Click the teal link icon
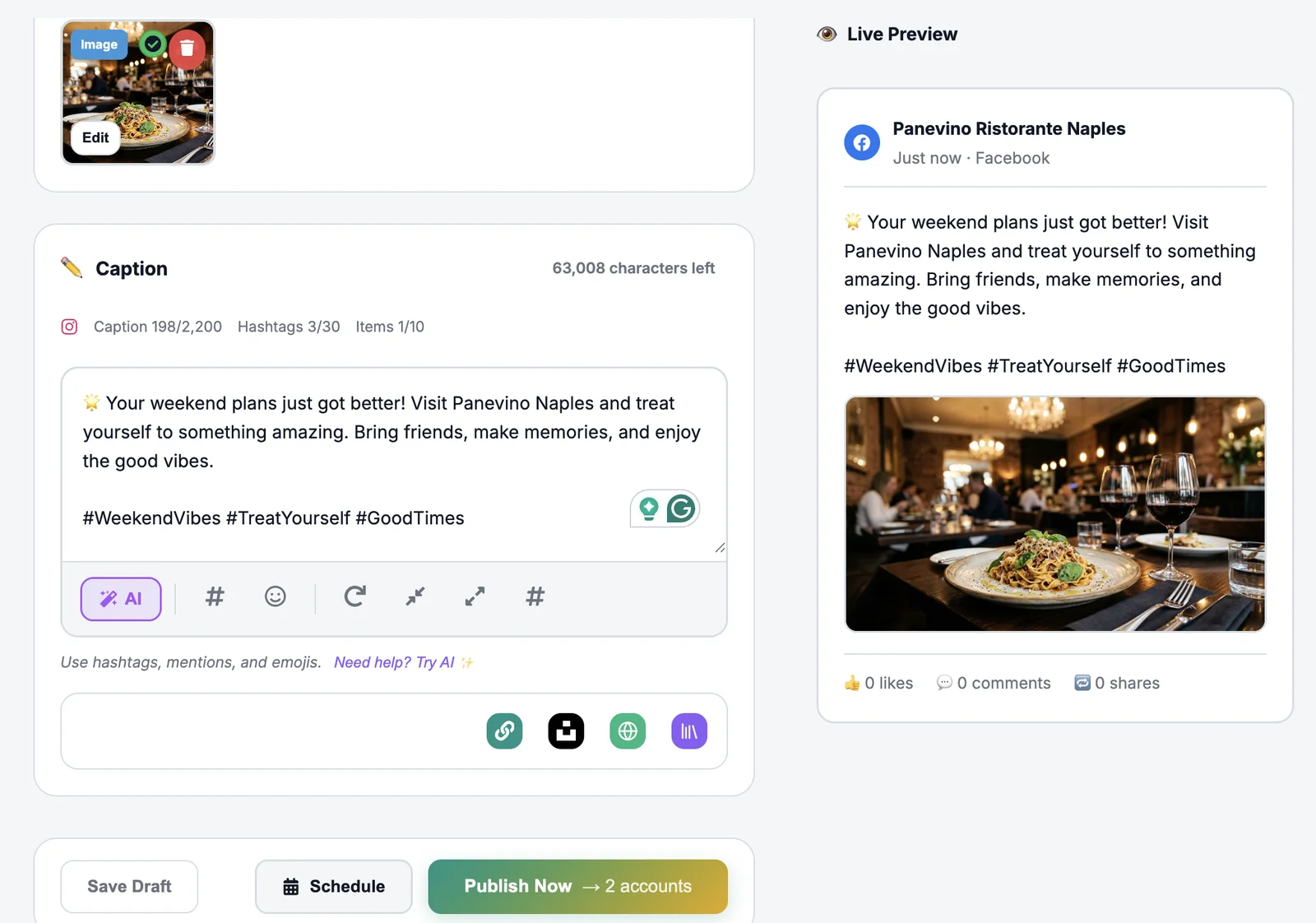Viewport: 1316px width, 923px height. [504, 731]
